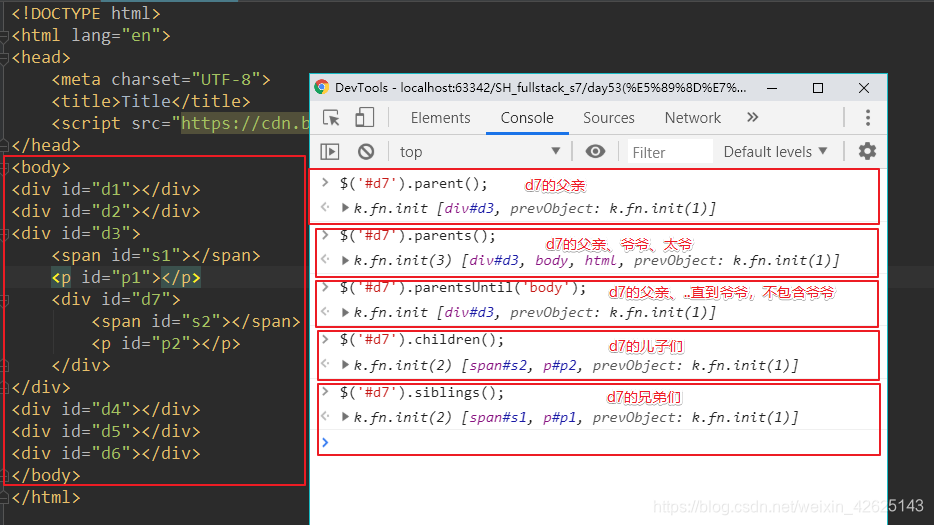Expand the children() result k.fn.init(2)
The width and height of the screenshot is (934, 525).
(345, 365)
